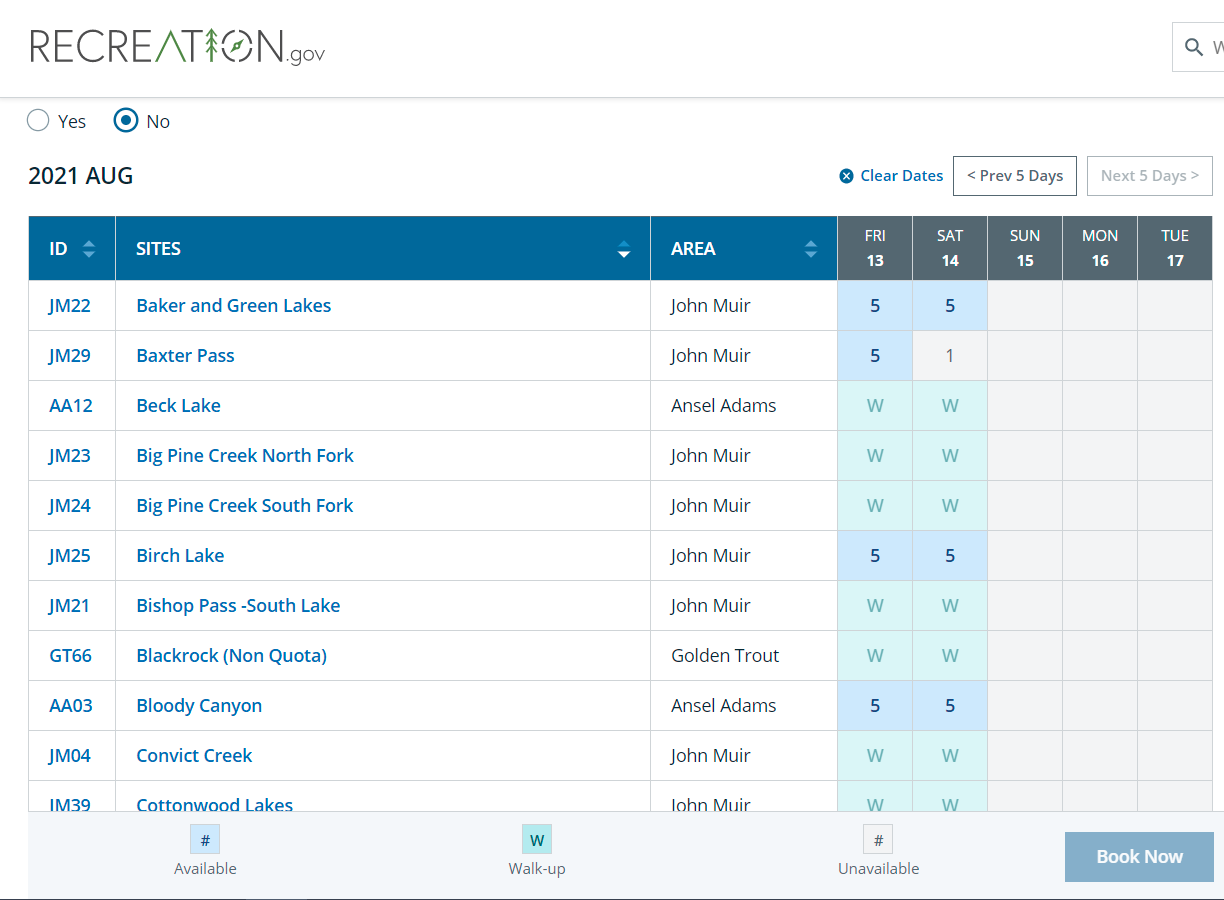Click the SUN 15 column header

[1025, 248]
